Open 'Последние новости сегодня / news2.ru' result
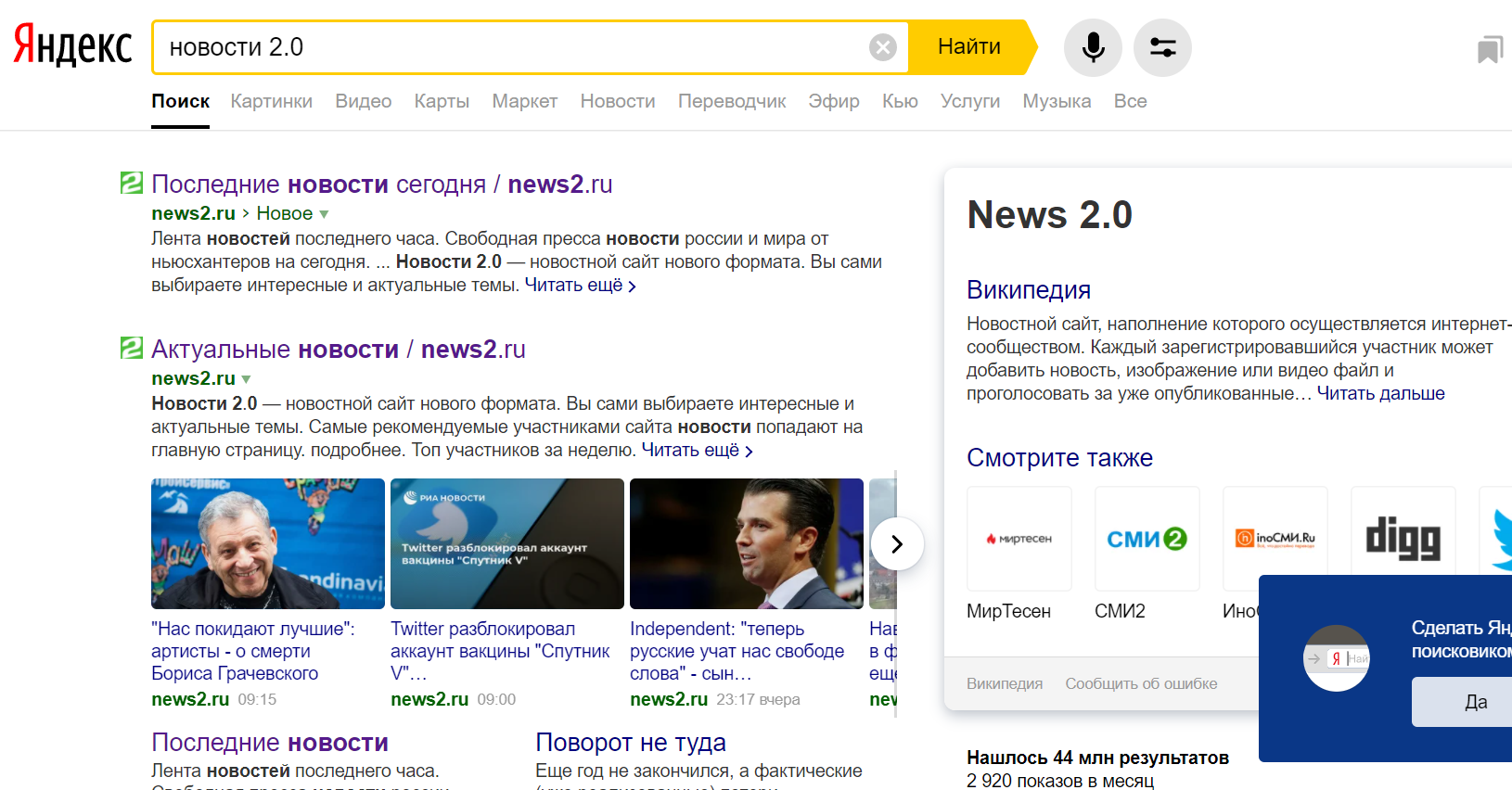This screenshot has width=1512, height=790. (x=382, y=185)
